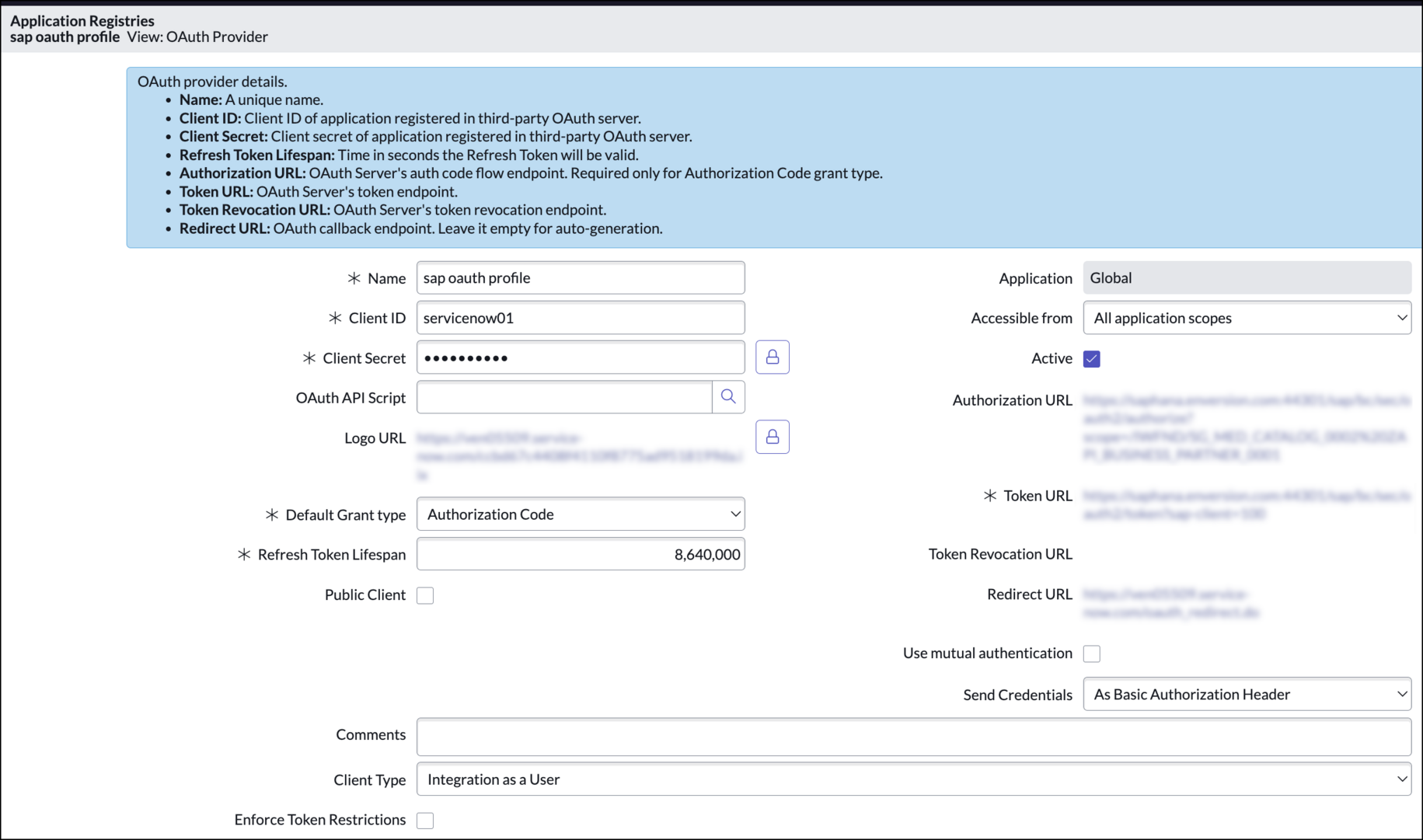Uncheck the Active checkbox

point(1092,359)
